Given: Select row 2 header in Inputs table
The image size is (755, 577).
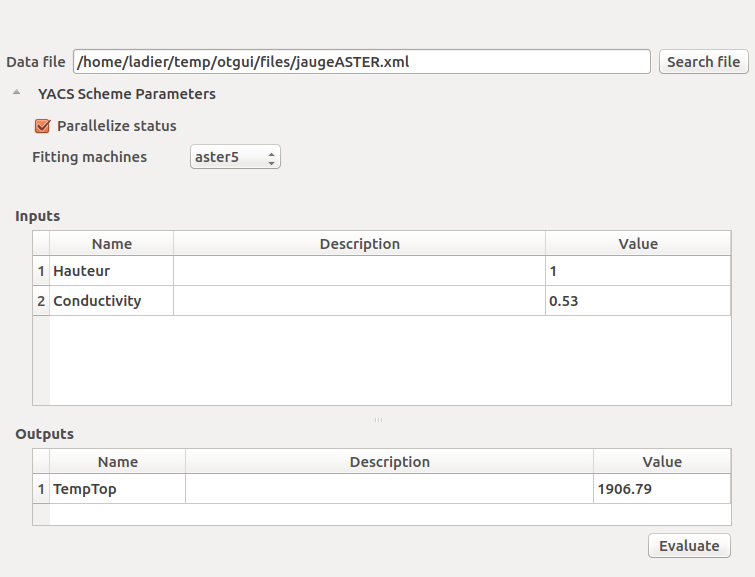Looking at the screenshot, I should (x=41, y=301).
